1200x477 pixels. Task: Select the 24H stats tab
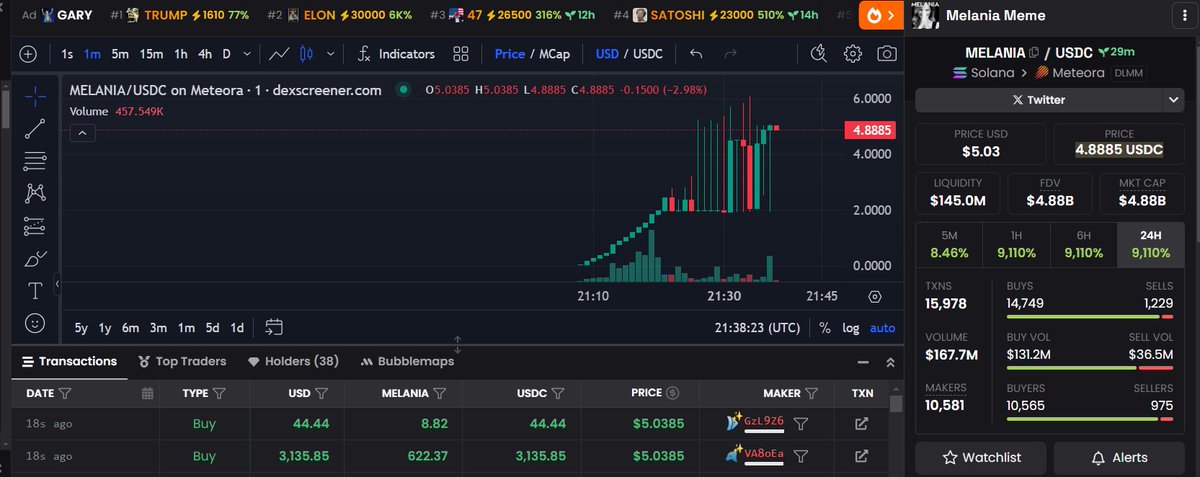tap(1151, 245)
